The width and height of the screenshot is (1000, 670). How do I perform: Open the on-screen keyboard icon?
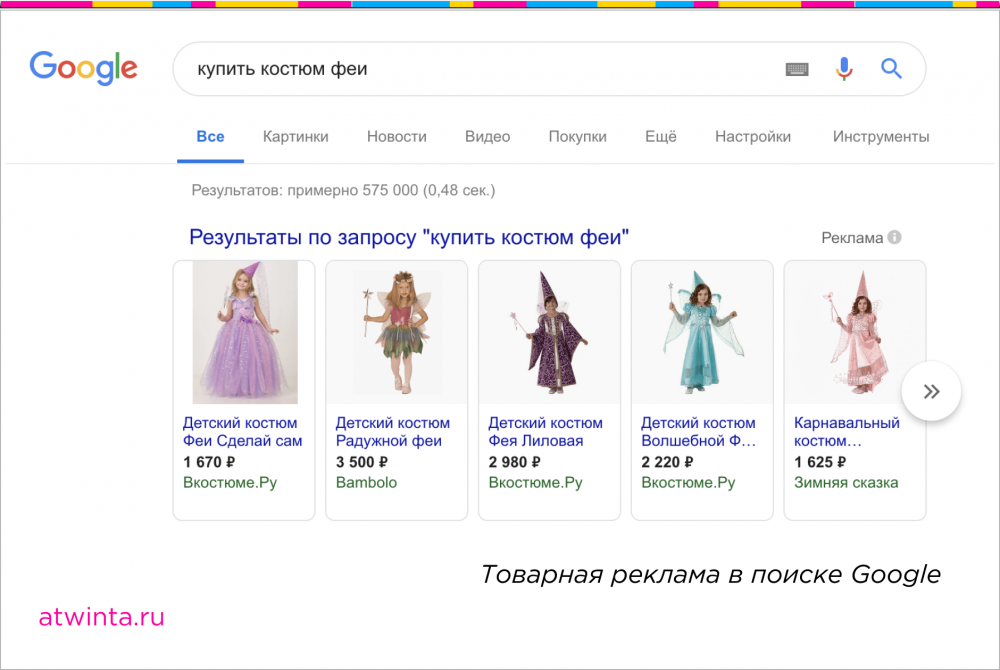click(x=797, y=69)
